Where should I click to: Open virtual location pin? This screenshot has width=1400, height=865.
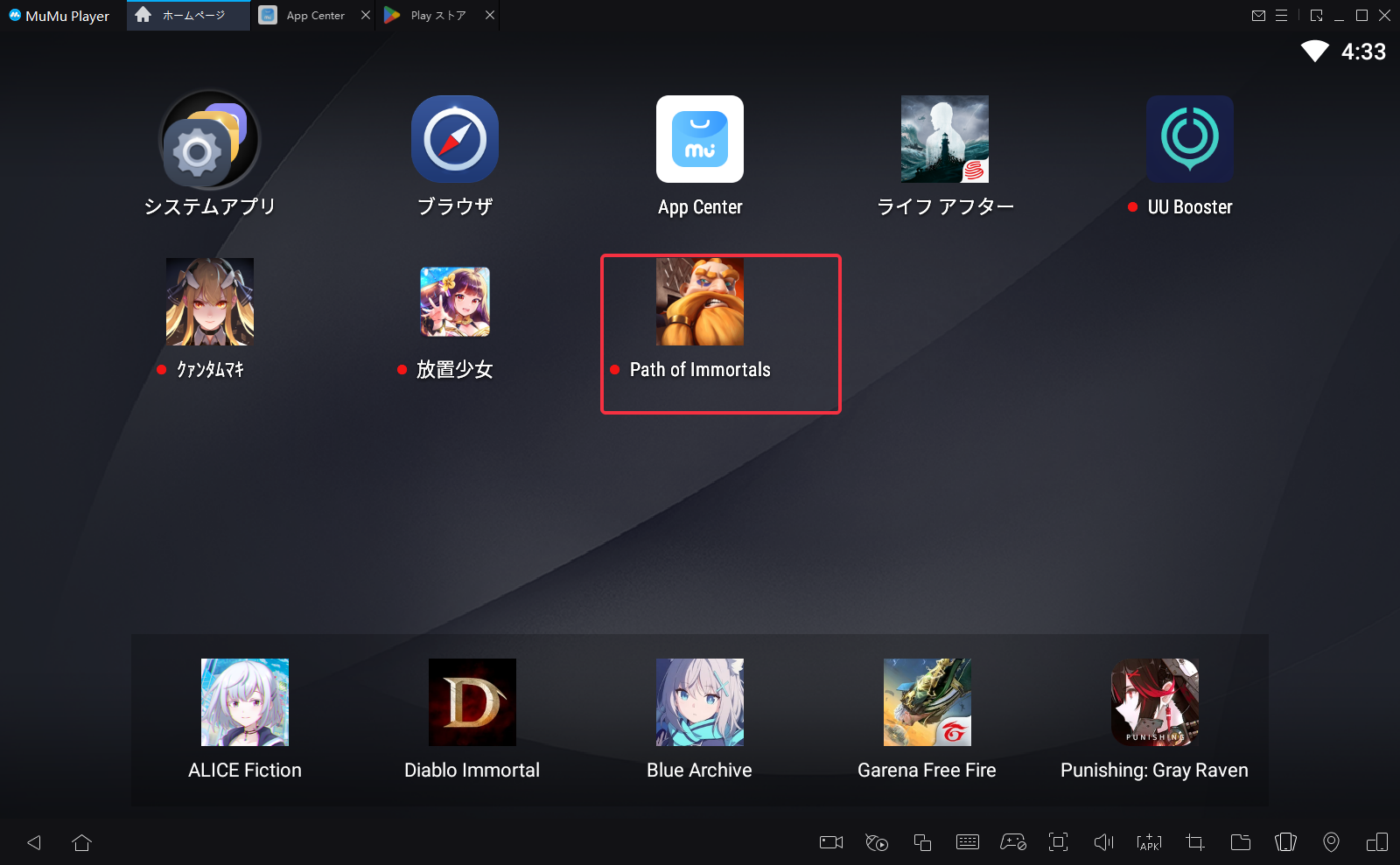pyautogui.click(x=1331, y=842)
